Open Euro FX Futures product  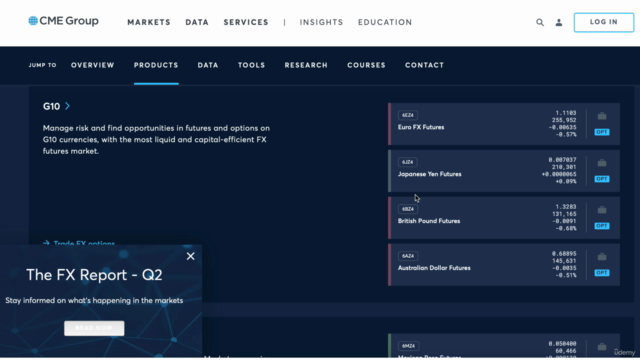(421, 127)
